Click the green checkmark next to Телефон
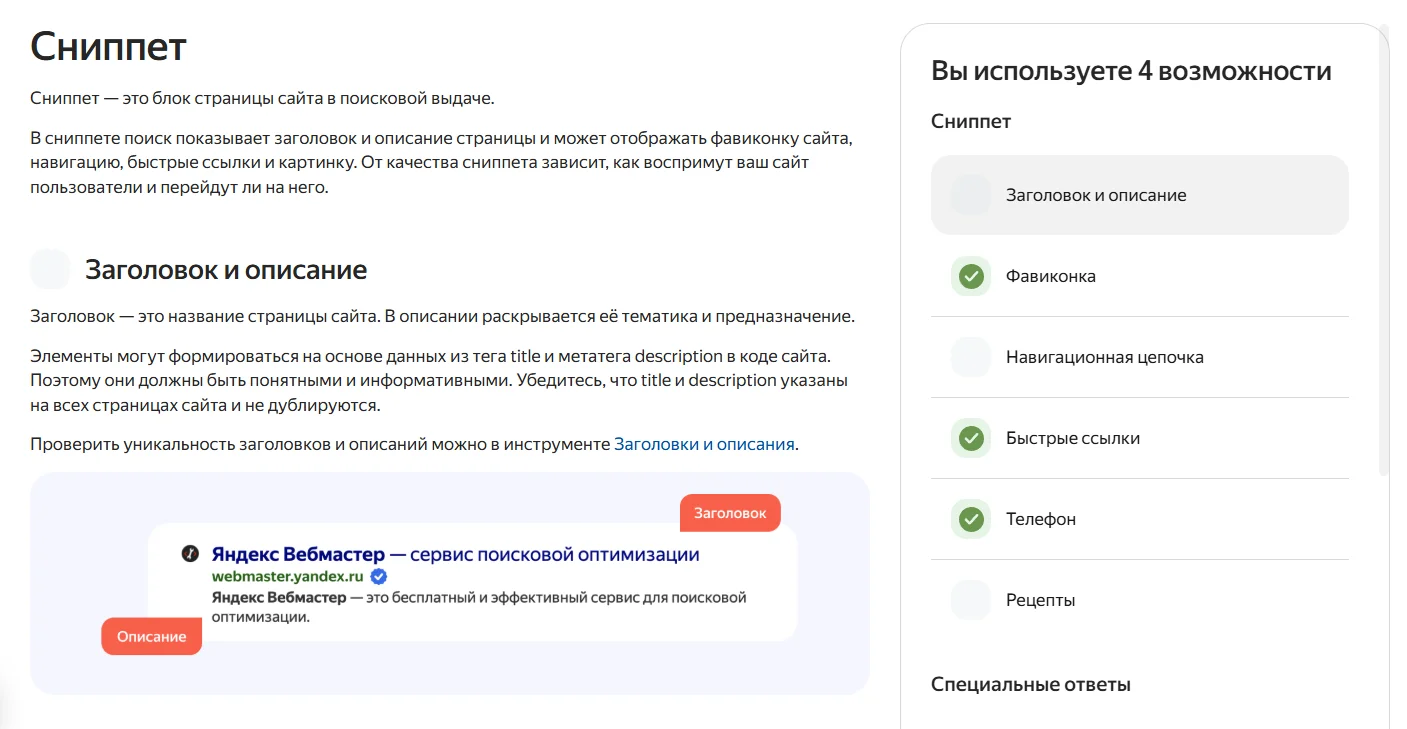 coord(970,519)
